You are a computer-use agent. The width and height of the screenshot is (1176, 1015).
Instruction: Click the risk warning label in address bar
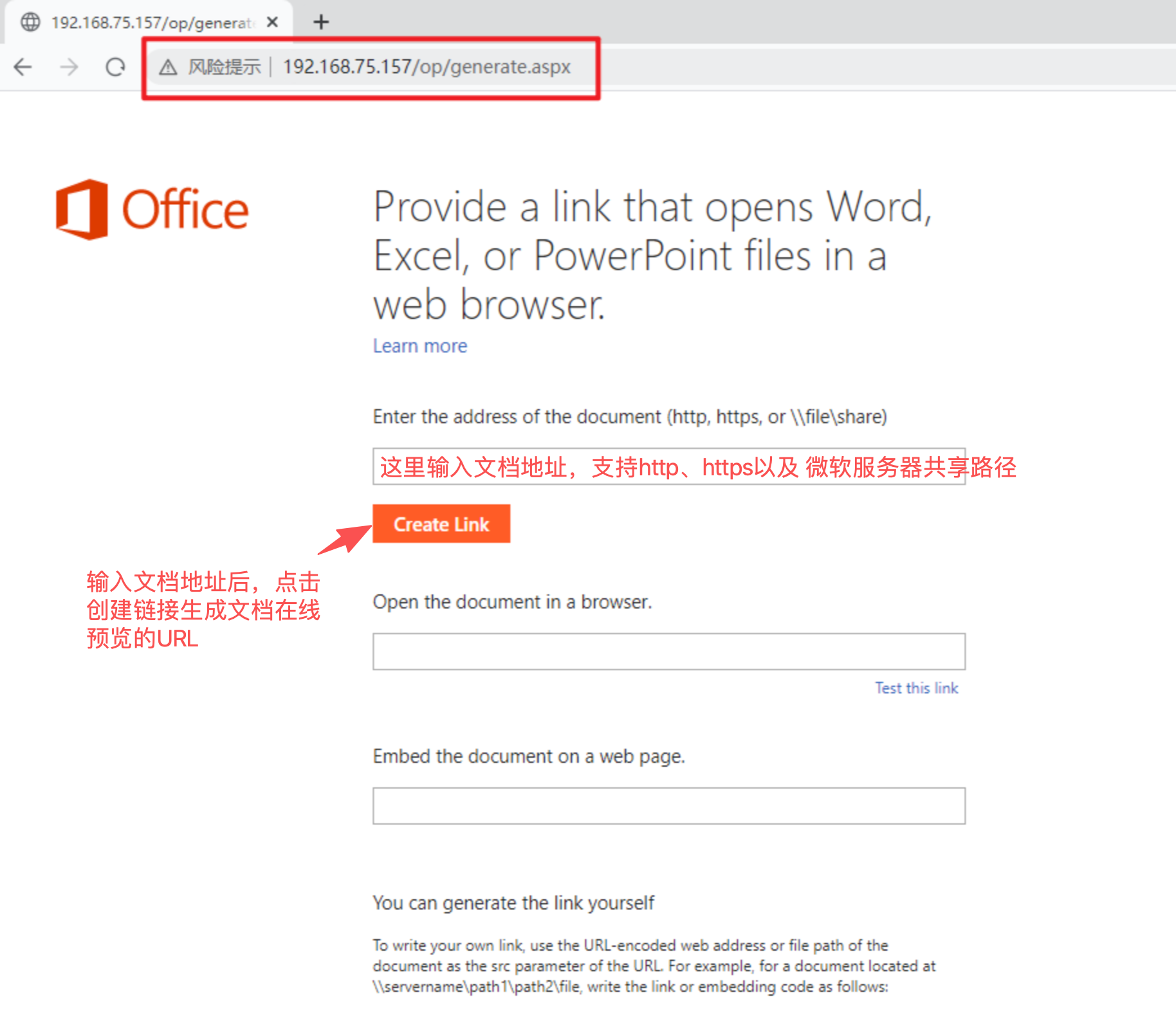click(225, 67)
